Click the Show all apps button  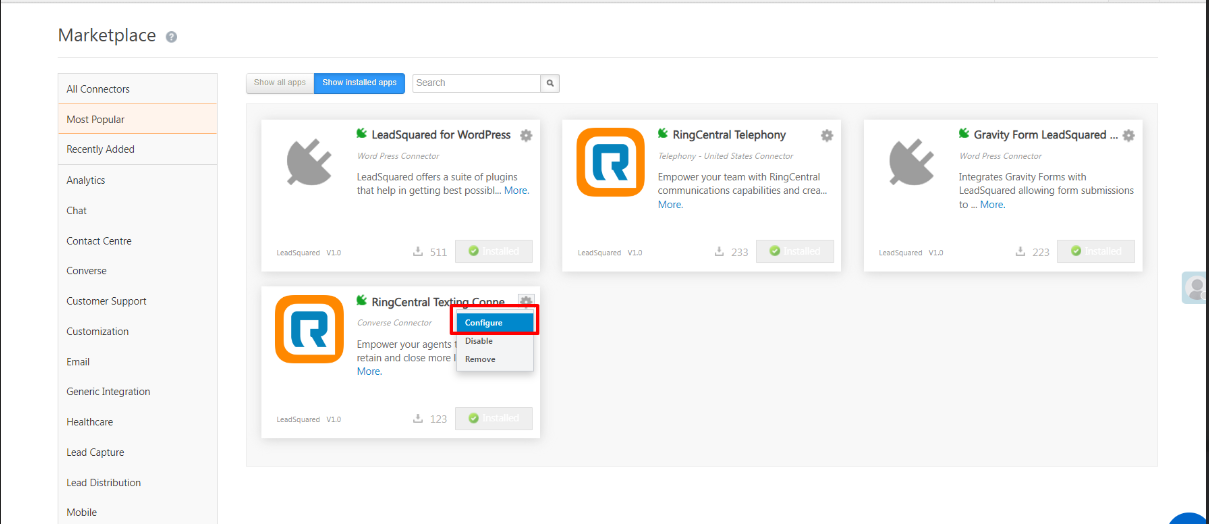pos(280,83)
